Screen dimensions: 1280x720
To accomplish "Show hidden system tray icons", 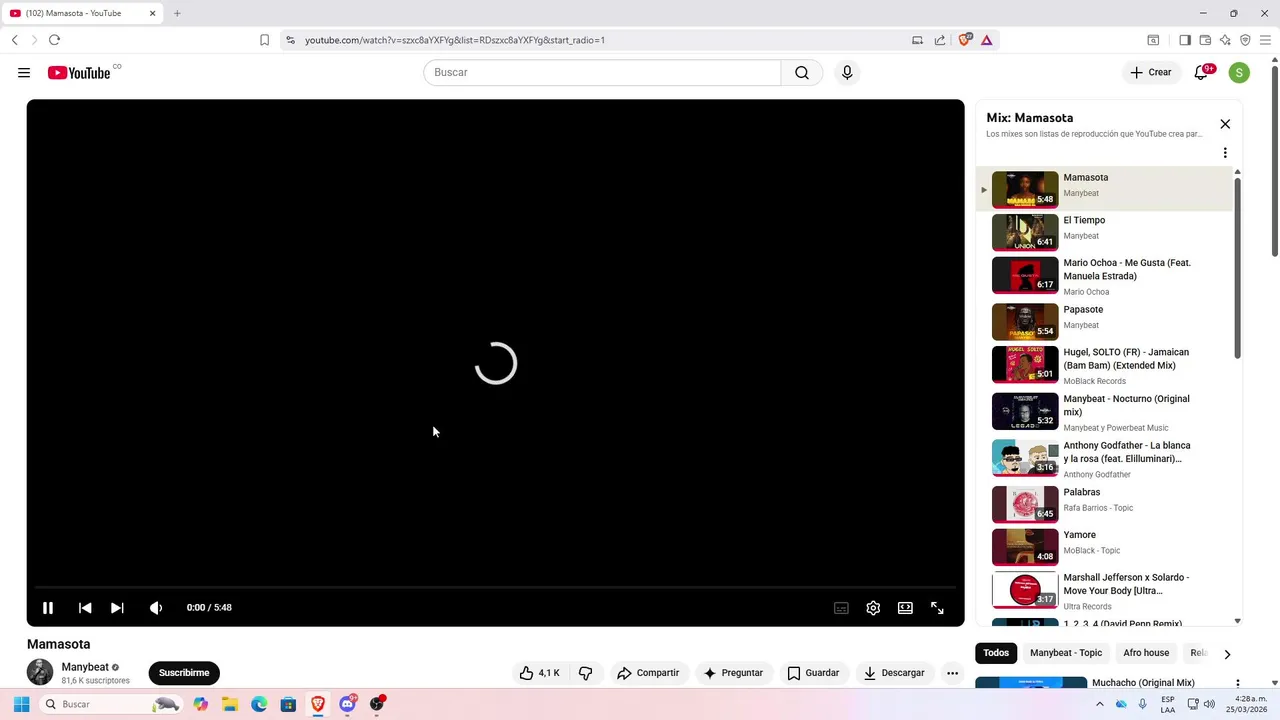I will click(x=1100, y=704).
